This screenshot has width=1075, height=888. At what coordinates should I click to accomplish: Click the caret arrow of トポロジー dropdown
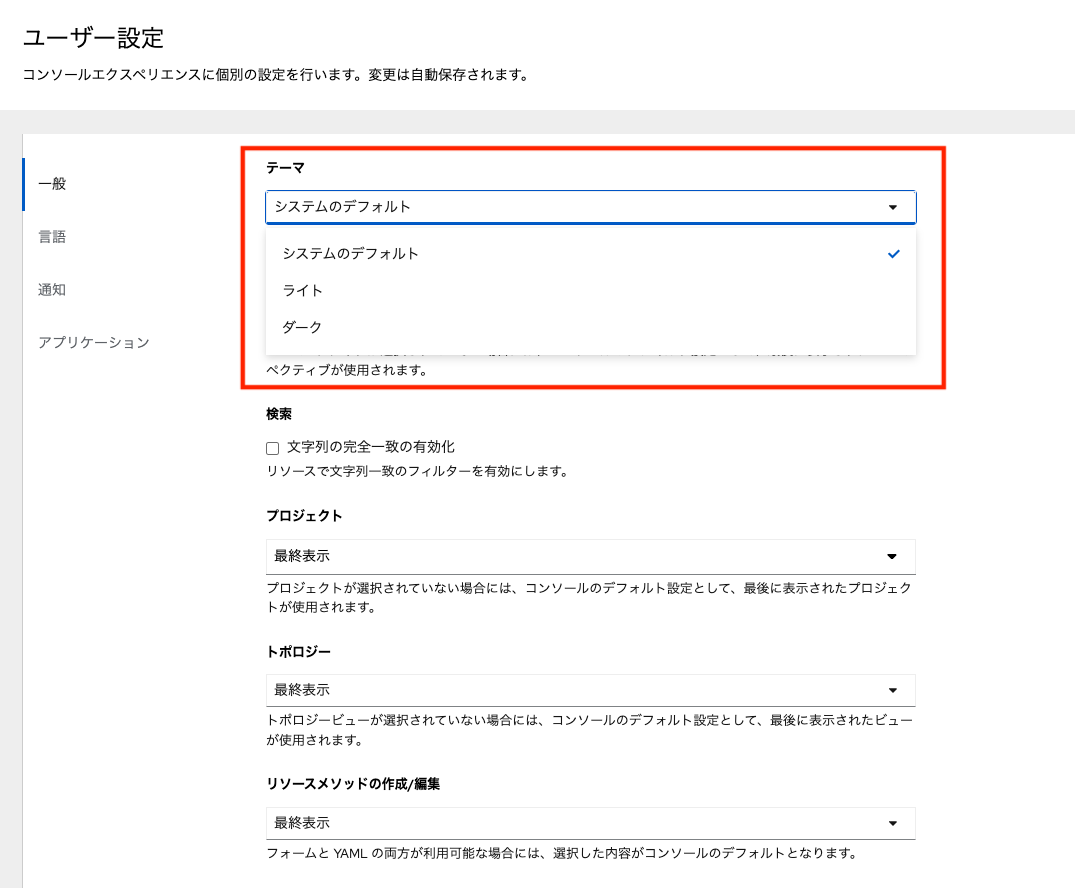tap(893, 691)
